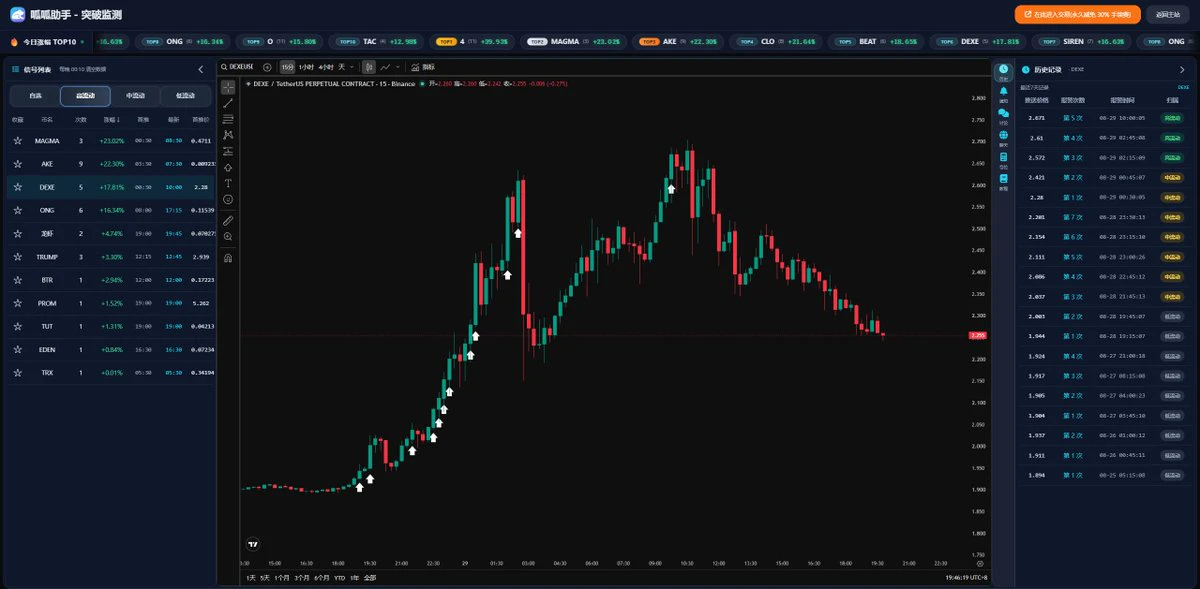Screen dimensions: 1200x589
Task: Select the Fibonacci lines tool
Action: click(228, 119)
